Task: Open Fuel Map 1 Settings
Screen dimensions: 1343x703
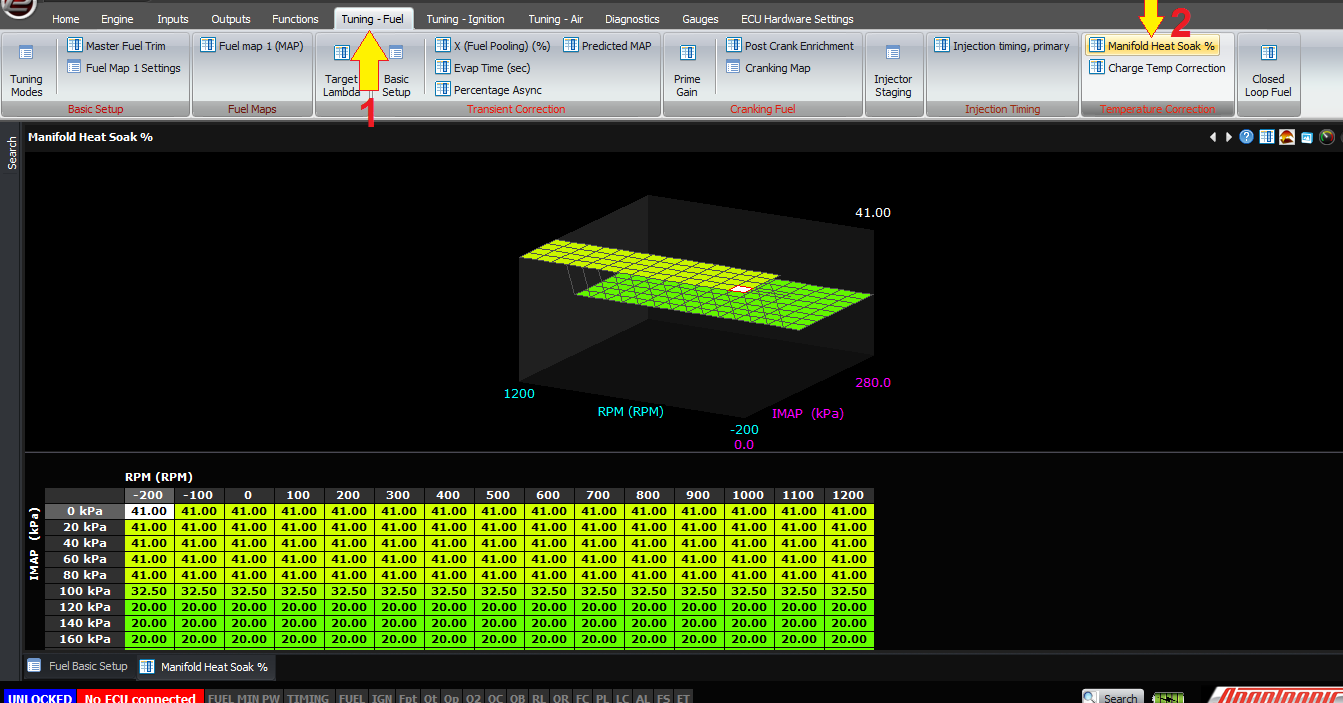Action: (x=124, y=68)
